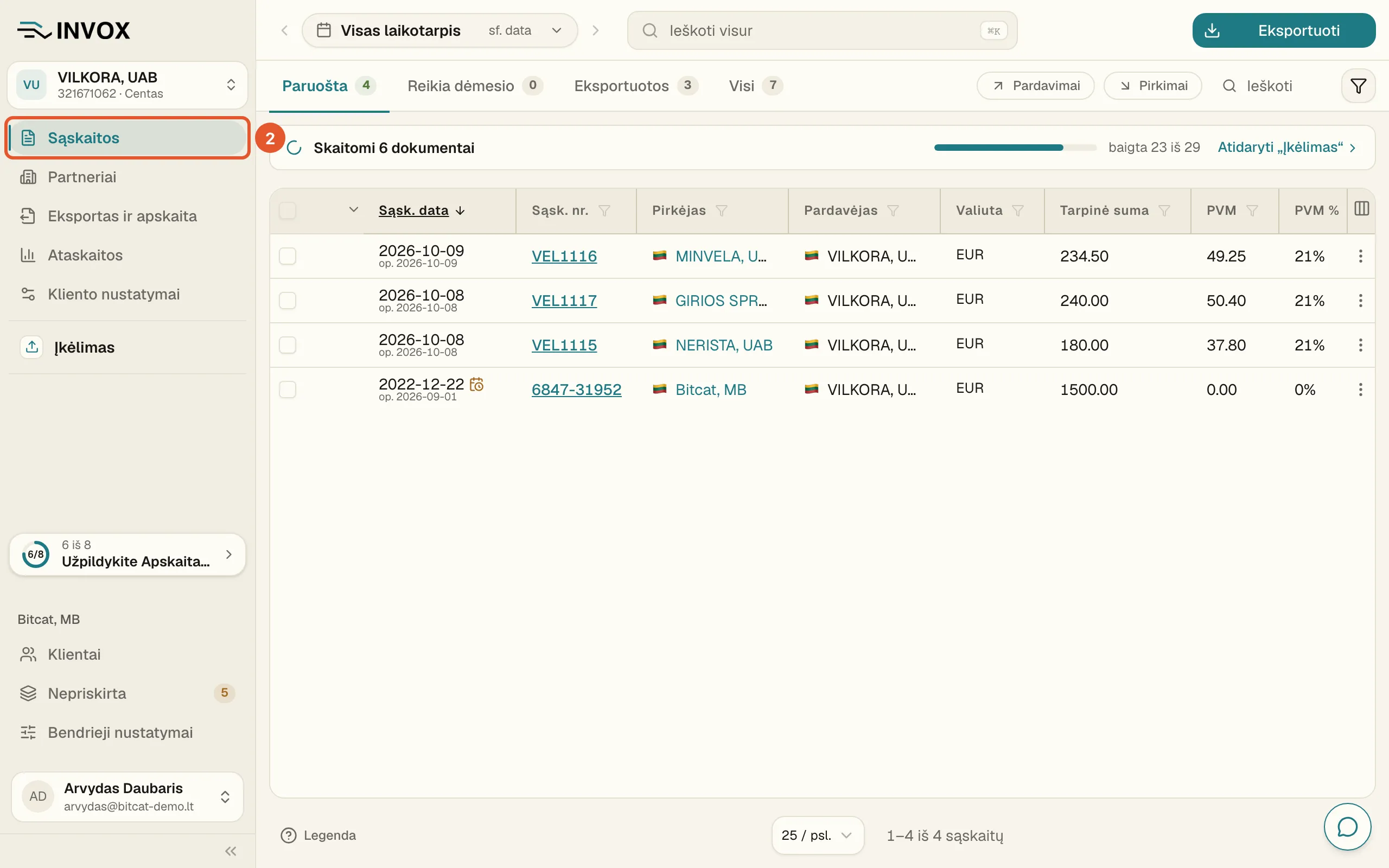Open Partneriai in the sidebar
1389x868 pixels.
pos(128,177)
